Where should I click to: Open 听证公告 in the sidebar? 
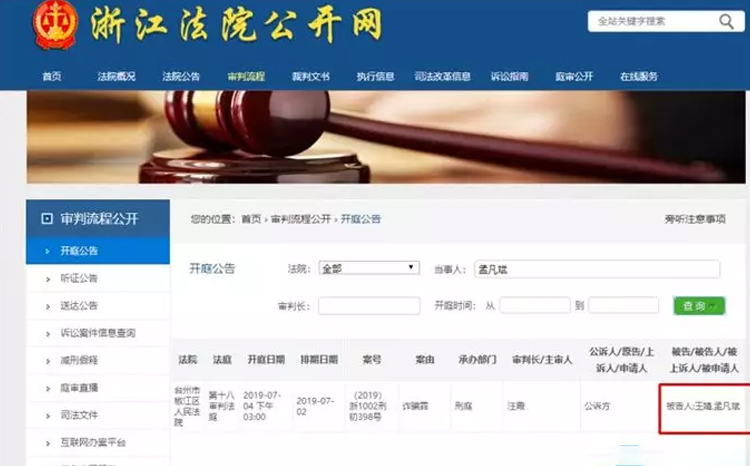[x=98, y=278]
